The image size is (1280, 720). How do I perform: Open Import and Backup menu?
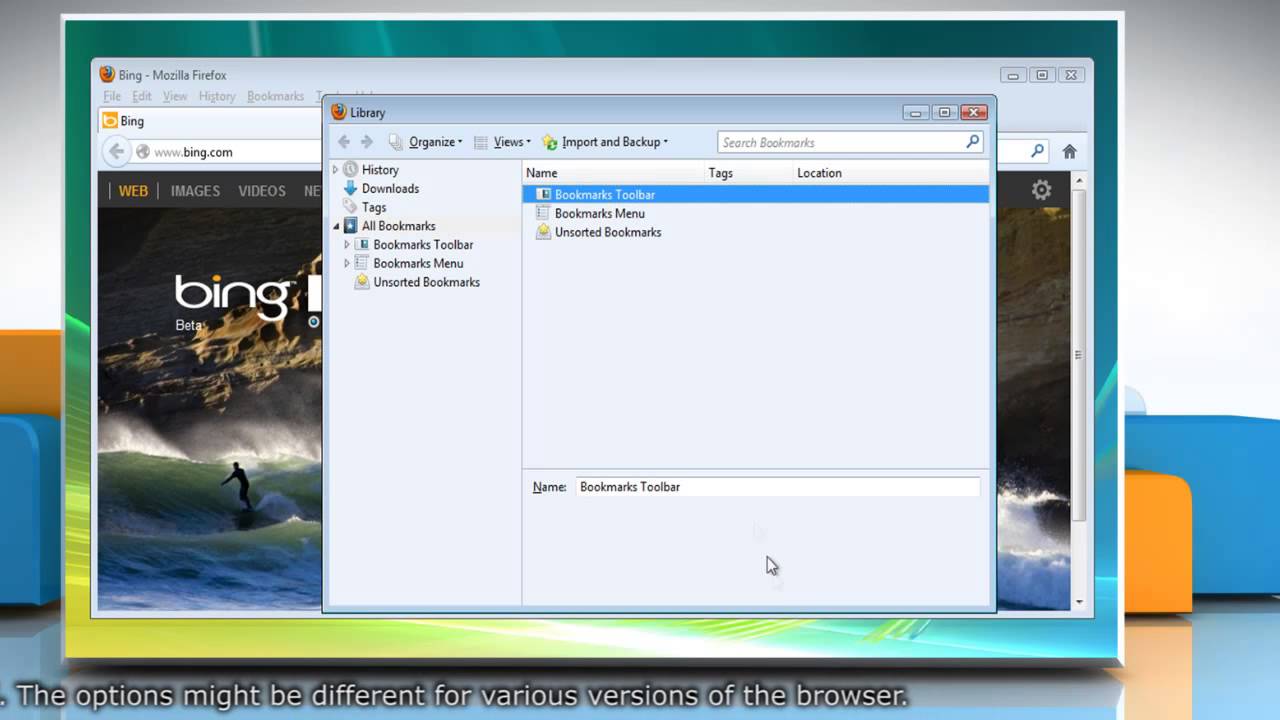(x=615, y=142)
